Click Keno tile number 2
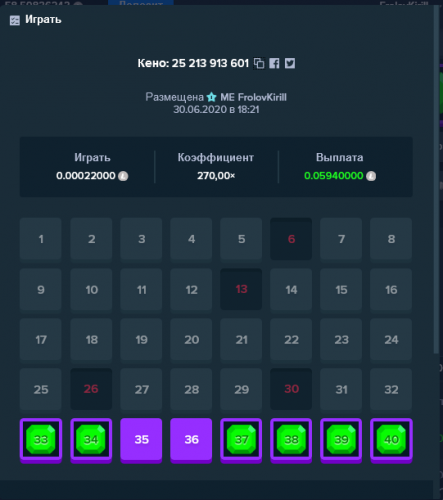The image size is (443, 500). pyautogui.click(x=91, y=239)
